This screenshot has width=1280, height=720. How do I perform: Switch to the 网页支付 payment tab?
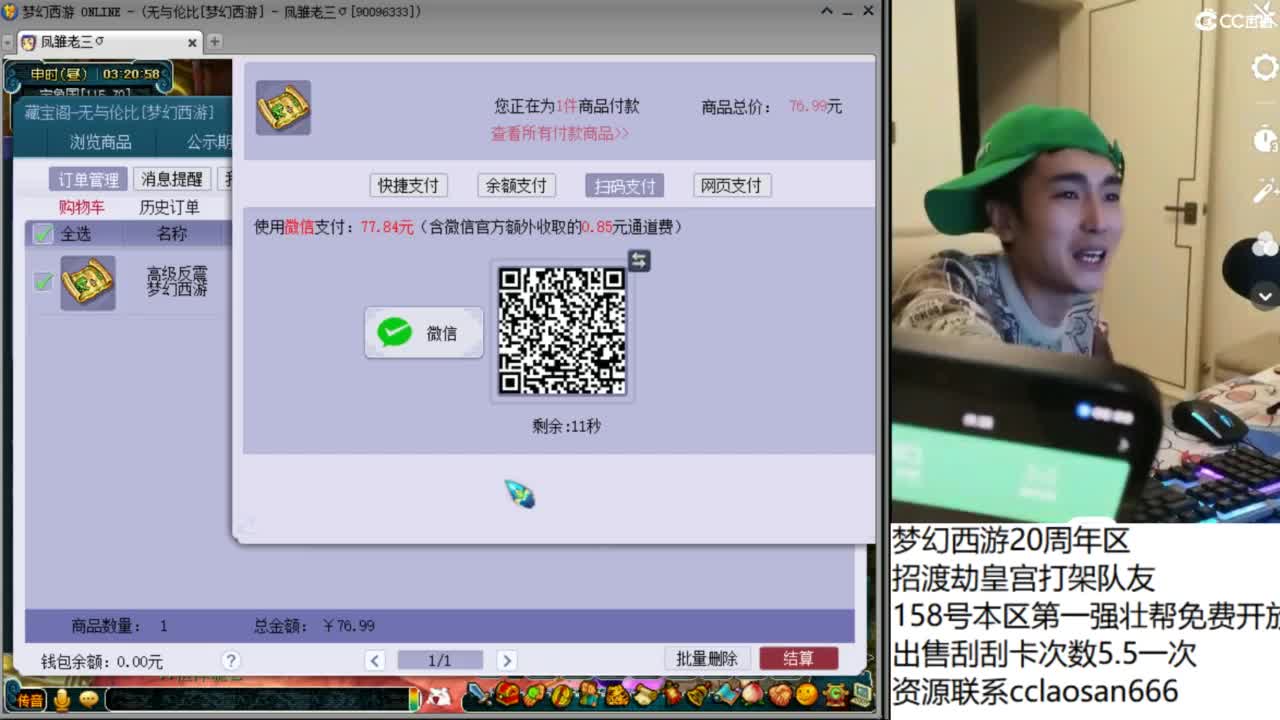coord(731,185)
